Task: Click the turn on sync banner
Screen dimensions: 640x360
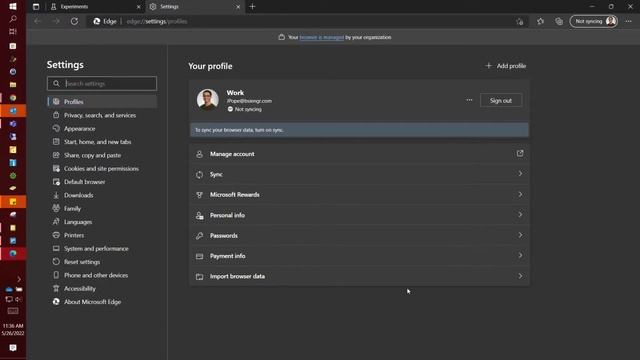Action: pyautogui.click(x=359, y=130)
